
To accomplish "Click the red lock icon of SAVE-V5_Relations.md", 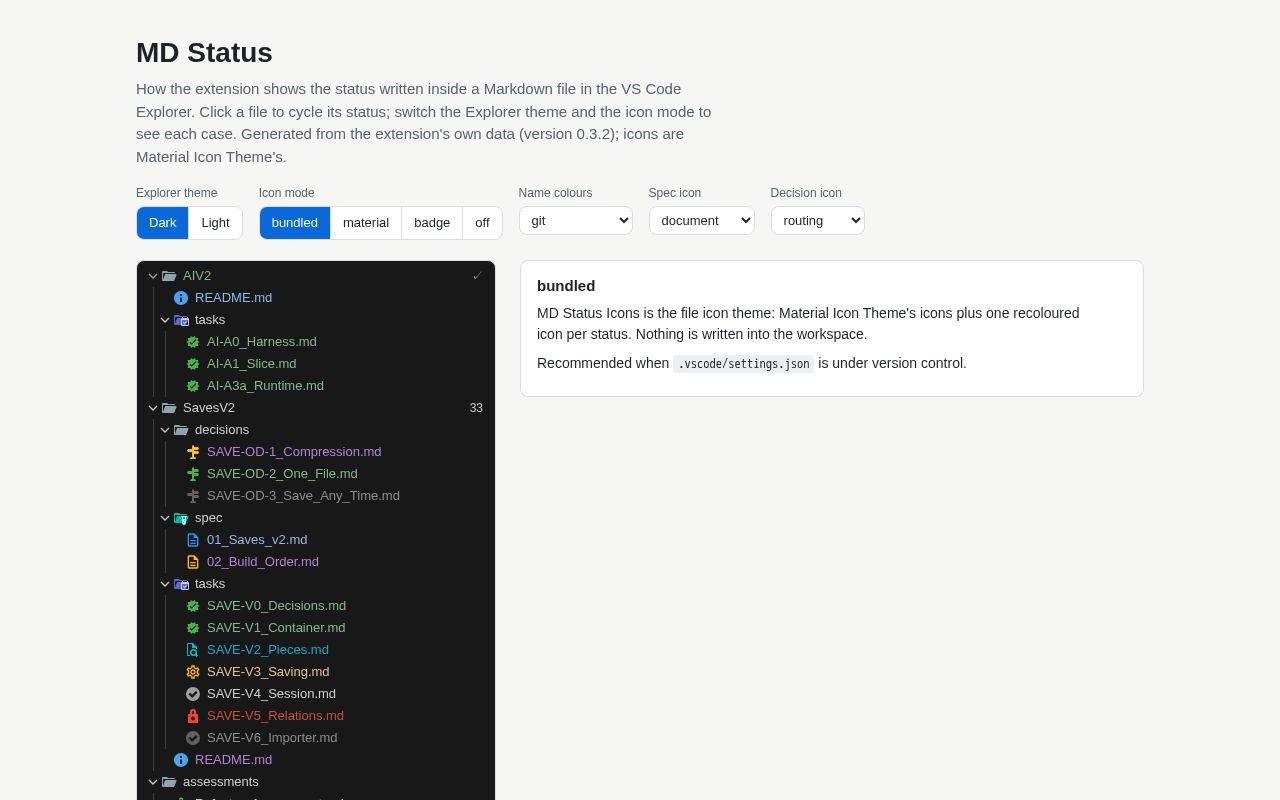I will click(193, 716).
